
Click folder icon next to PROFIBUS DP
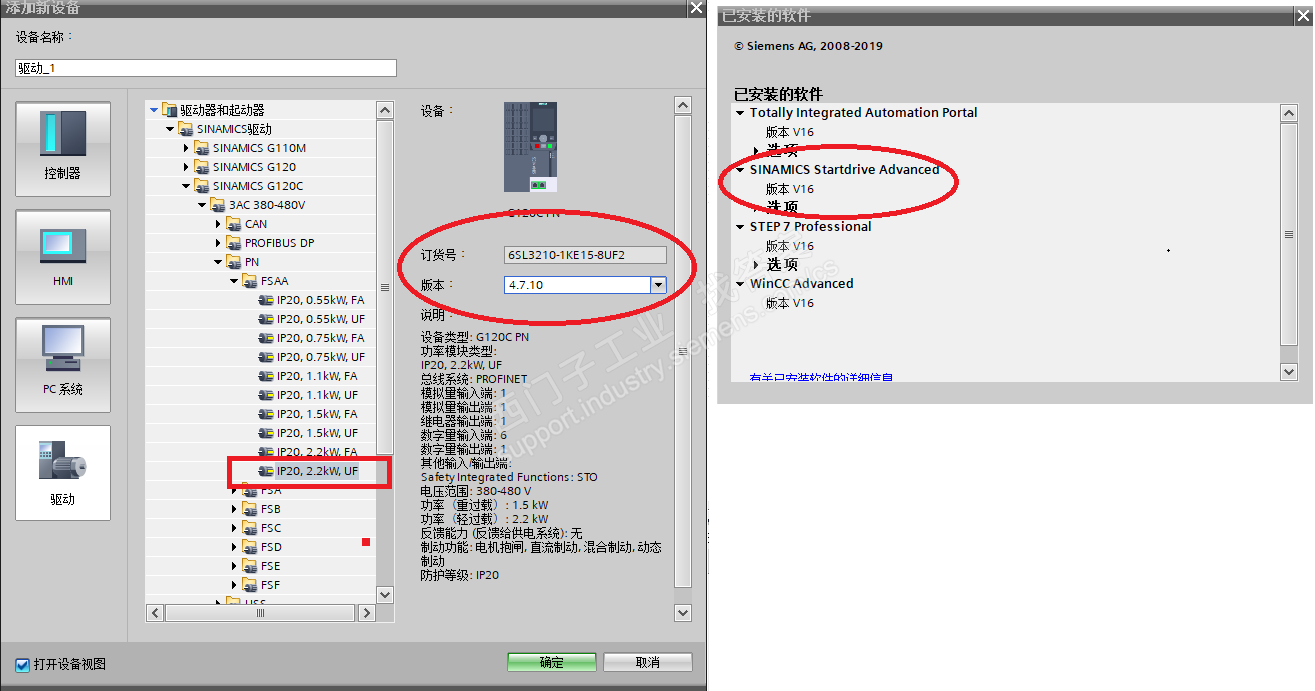pos(234,243)
